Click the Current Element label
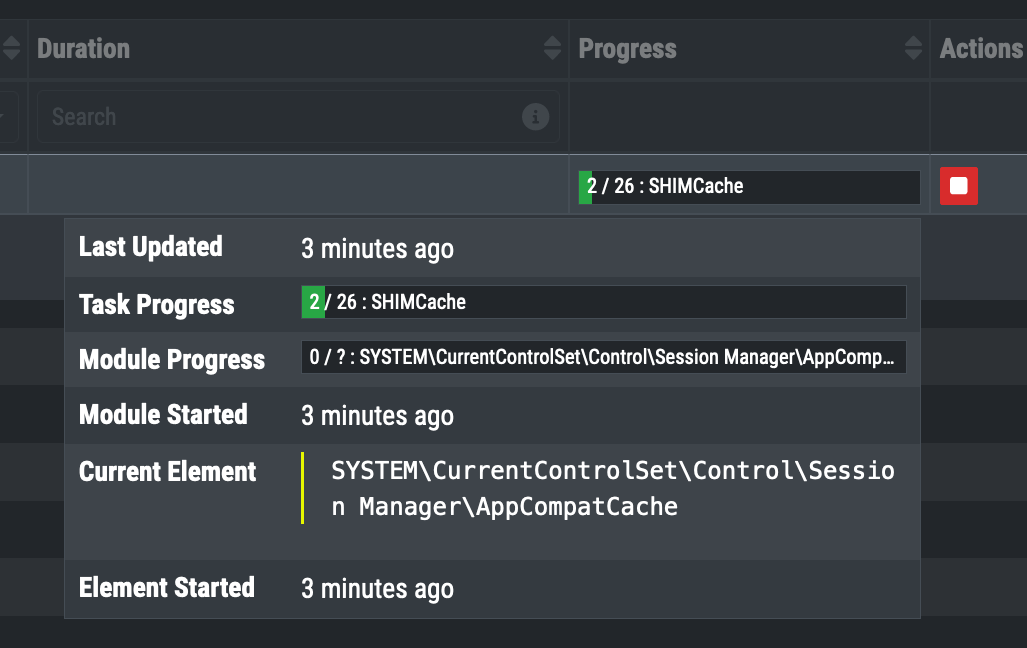Image resolution: width=1027 pixels, height=648 pixels. [x=167, y=471]
